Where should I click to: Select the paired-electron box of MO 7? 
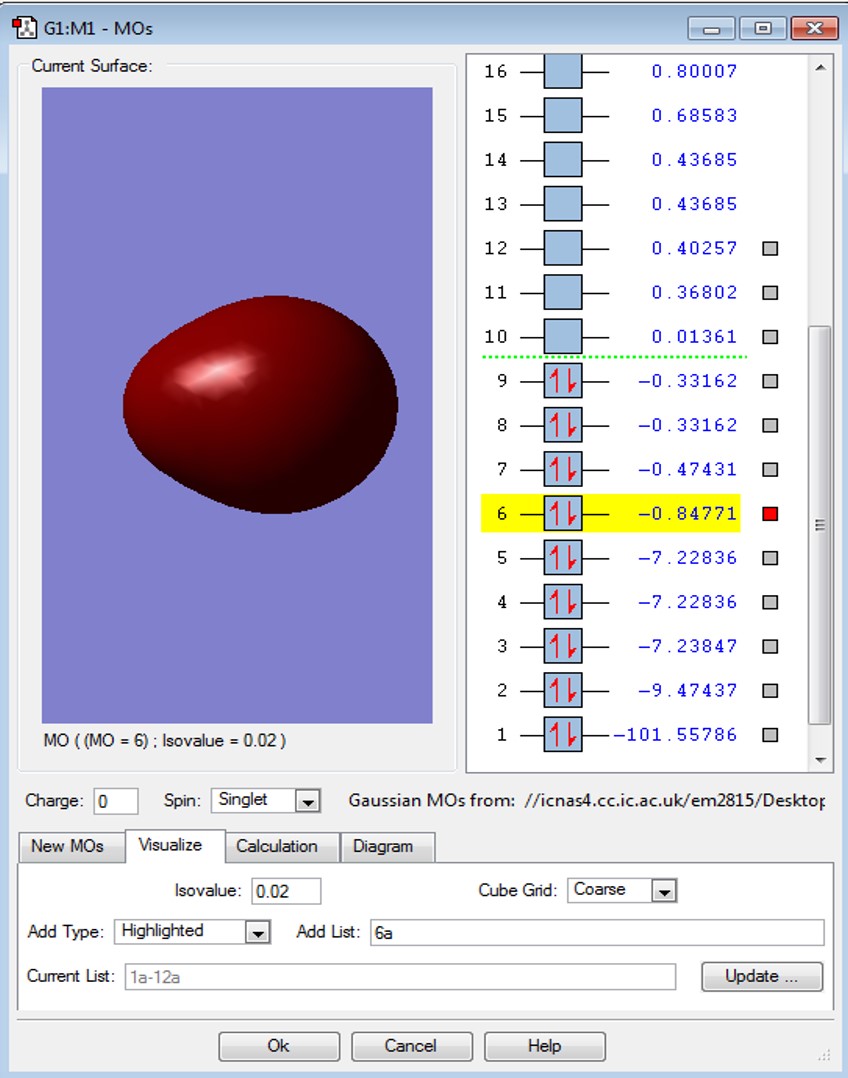click(563, 469)
